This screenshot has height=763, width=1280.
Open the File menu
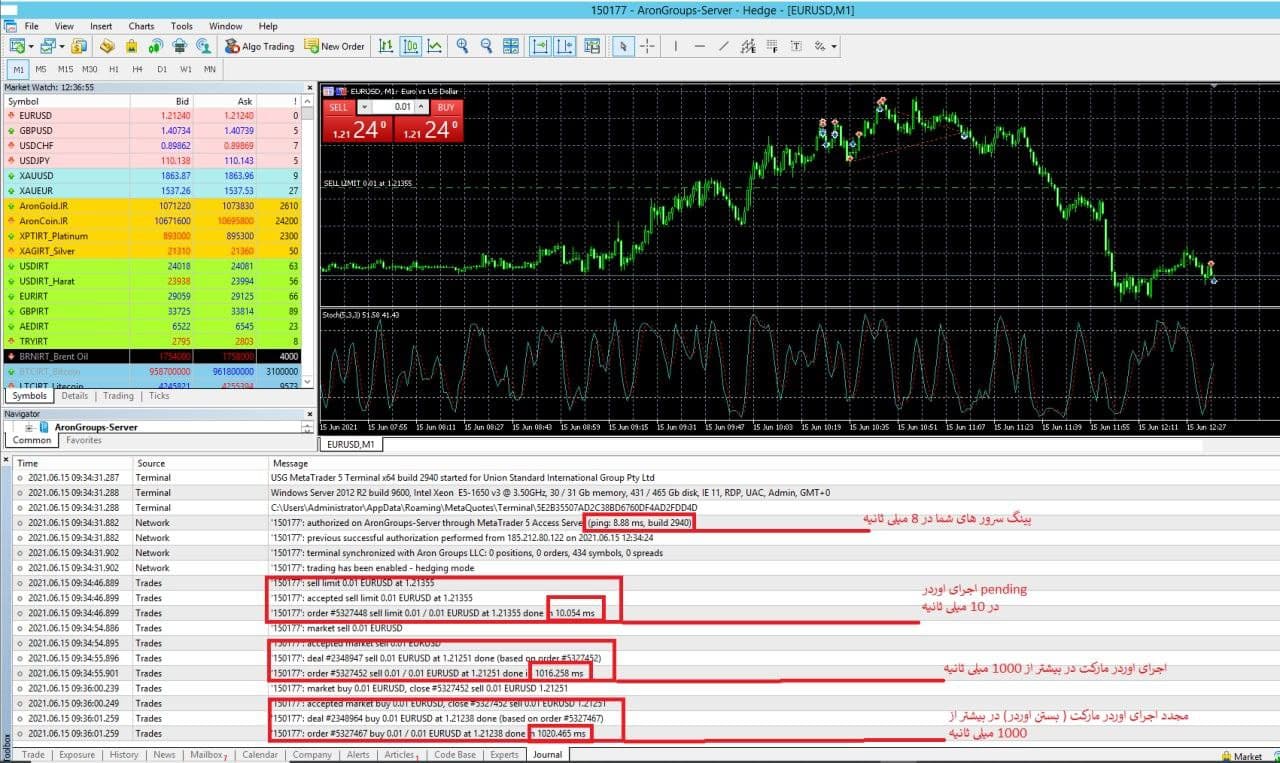(x=31, y=26)
